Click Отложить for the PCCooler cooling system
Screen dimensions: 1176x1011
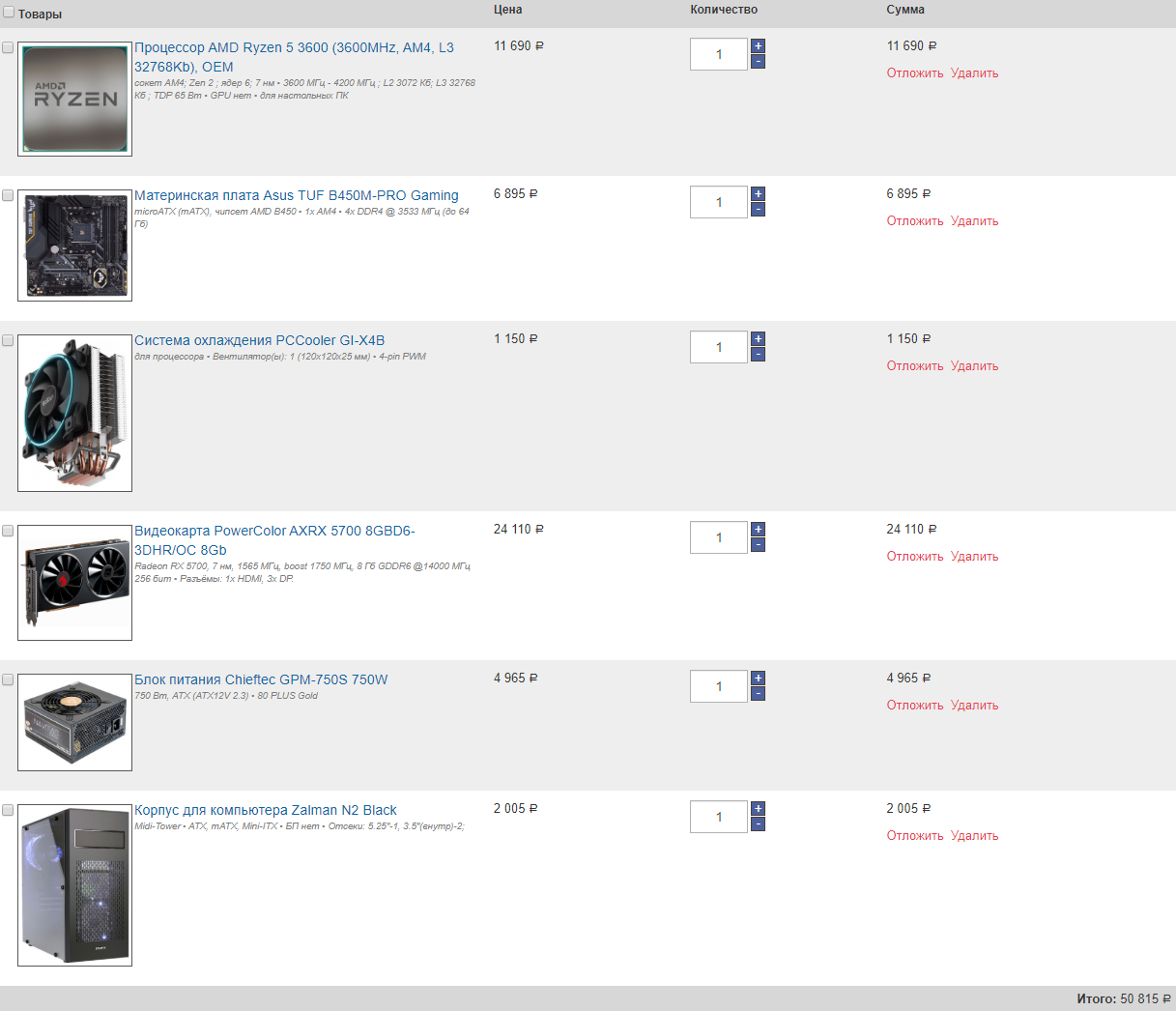915,366
